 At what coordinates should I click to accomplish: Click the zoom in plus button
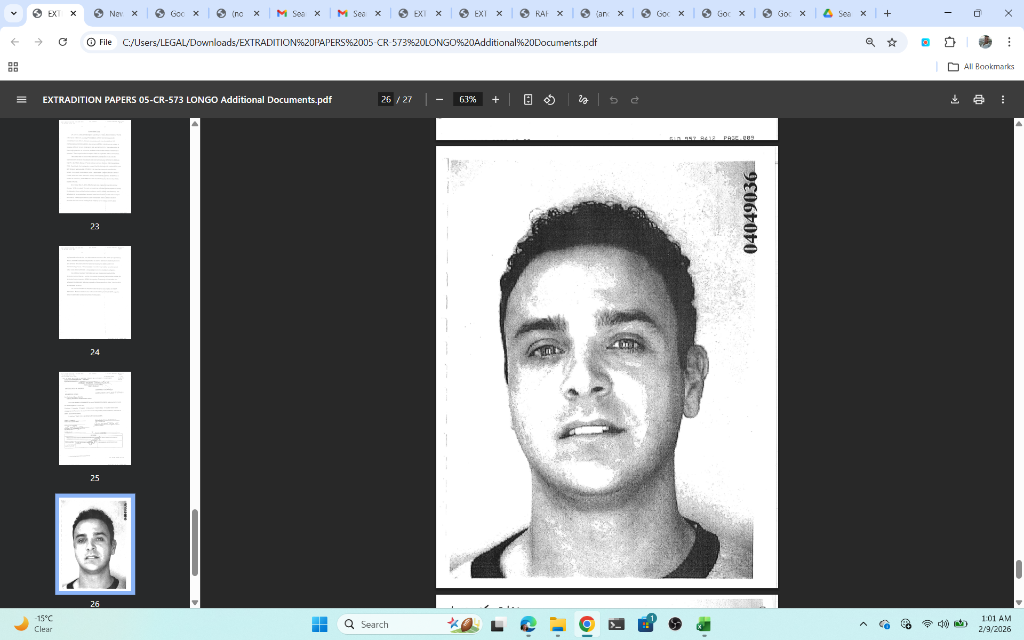click(495, 100)
